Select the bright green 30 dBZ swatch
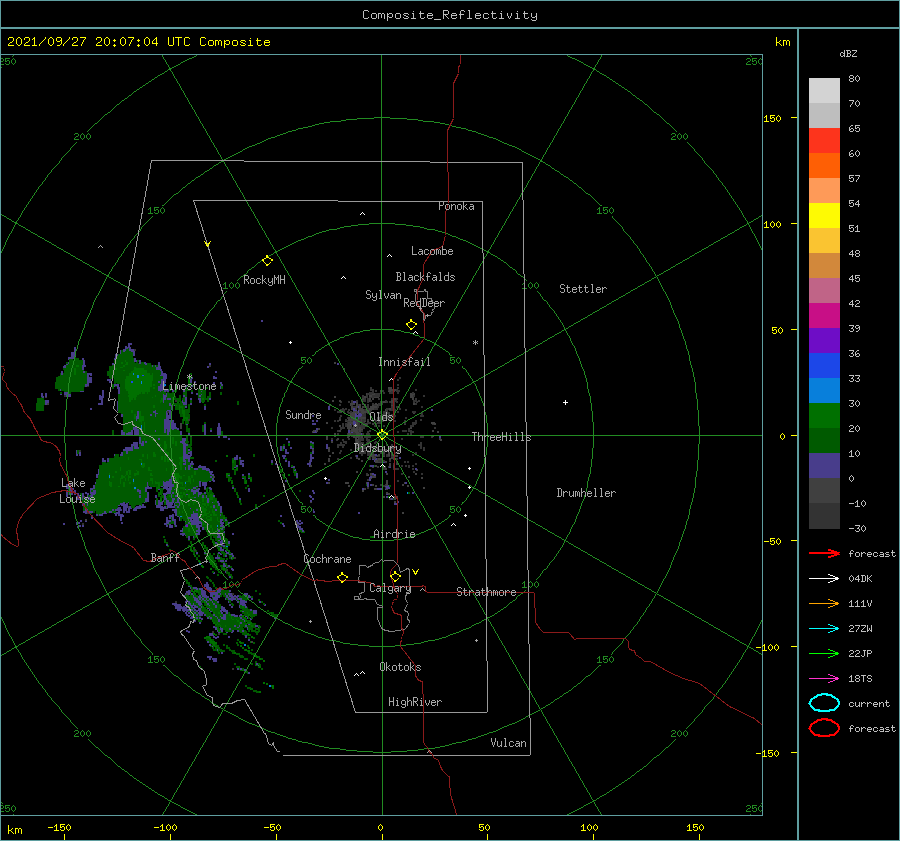This screenshot has width=900, height=841. 824,415
